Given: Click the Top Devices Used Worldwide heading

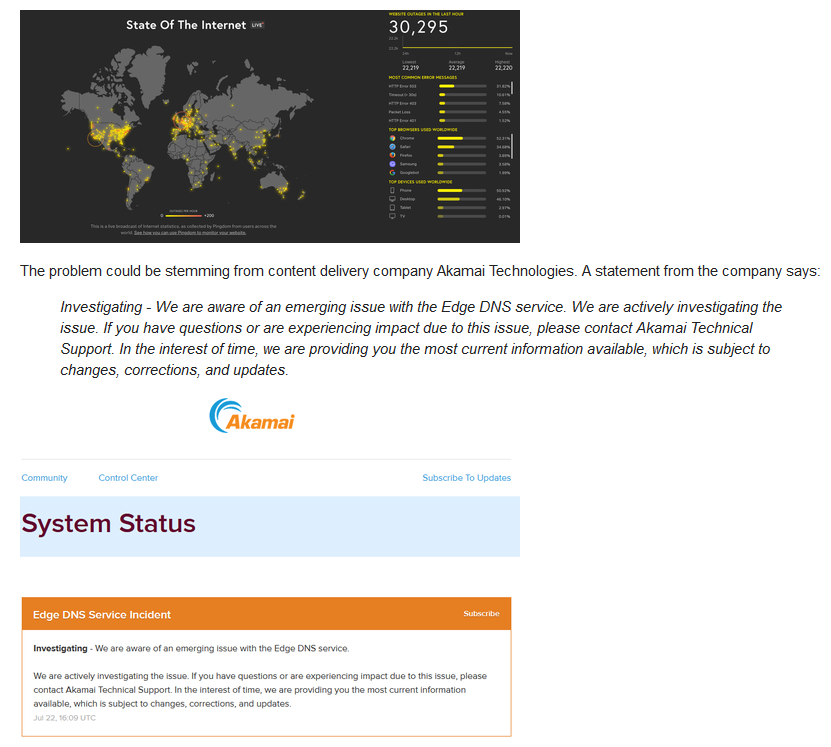Looking at the screenshot, I should click(420, 182).
